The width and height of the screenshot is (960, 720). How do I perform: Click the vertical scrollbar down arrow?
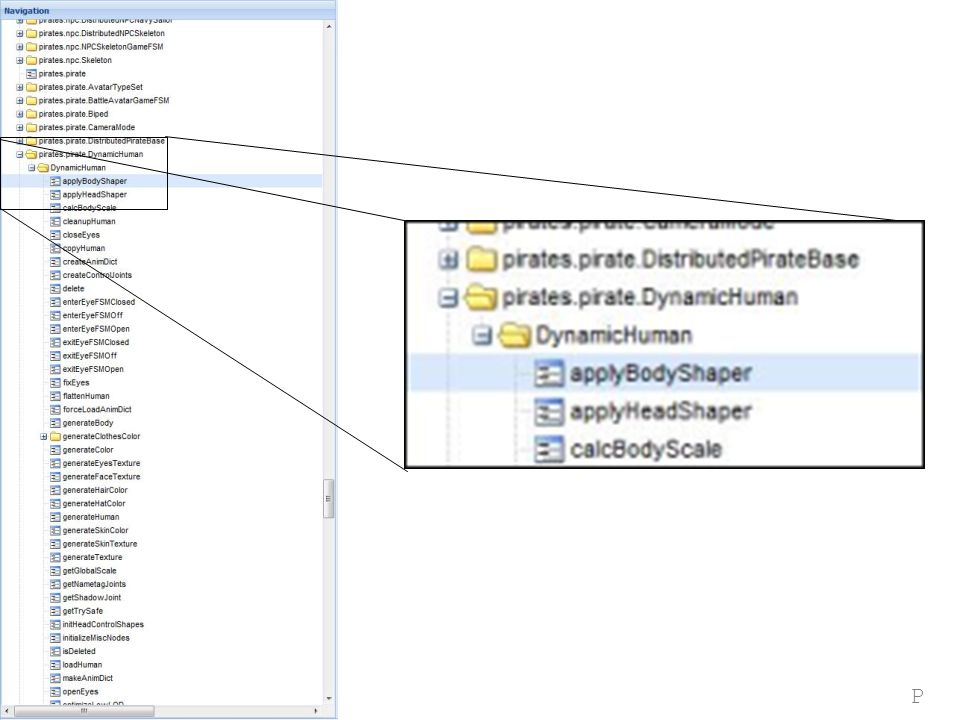click(x=329, y=699)
